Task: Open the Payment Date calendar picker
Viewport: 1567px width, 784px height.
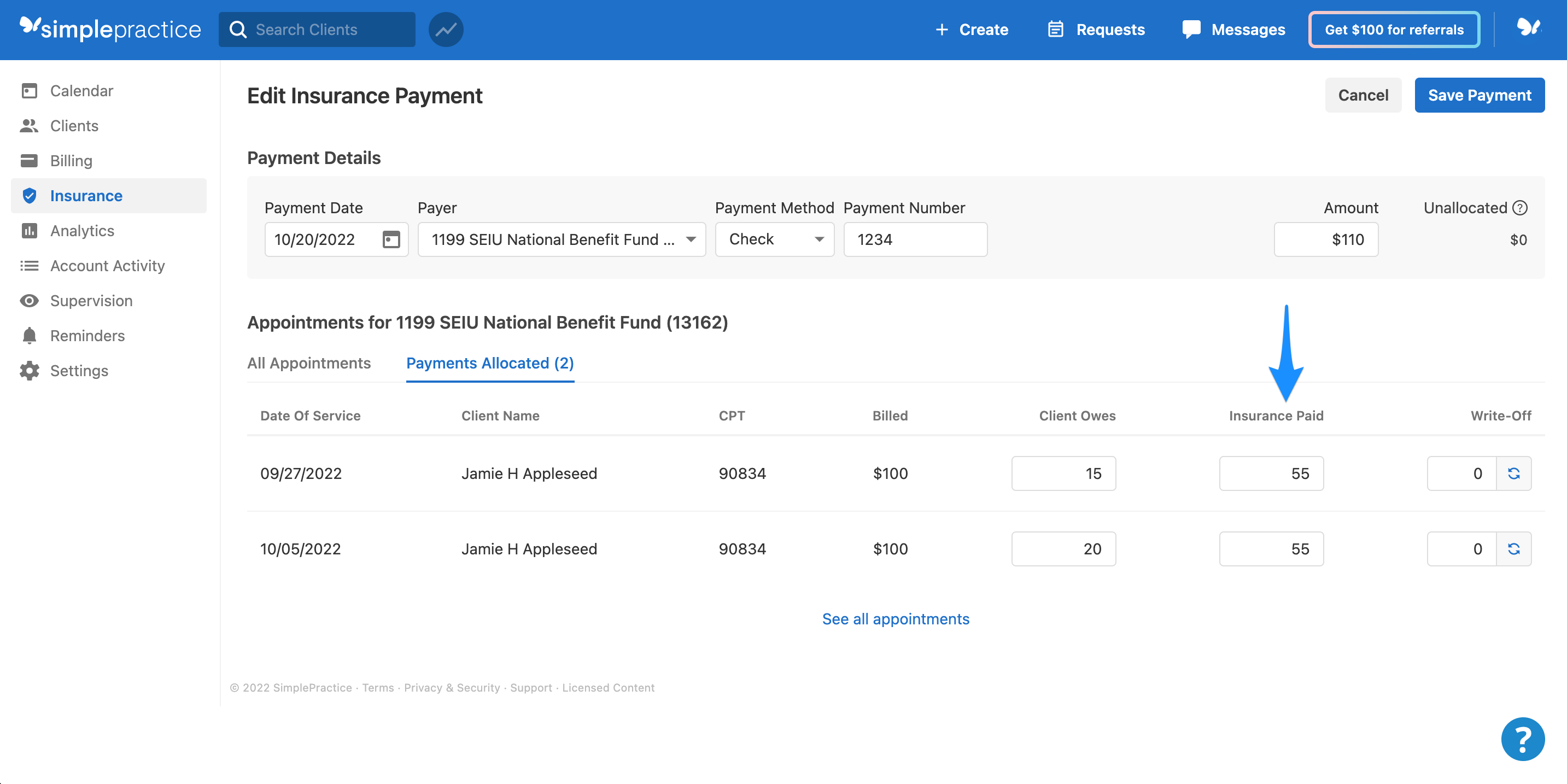Action: point(391,239)
